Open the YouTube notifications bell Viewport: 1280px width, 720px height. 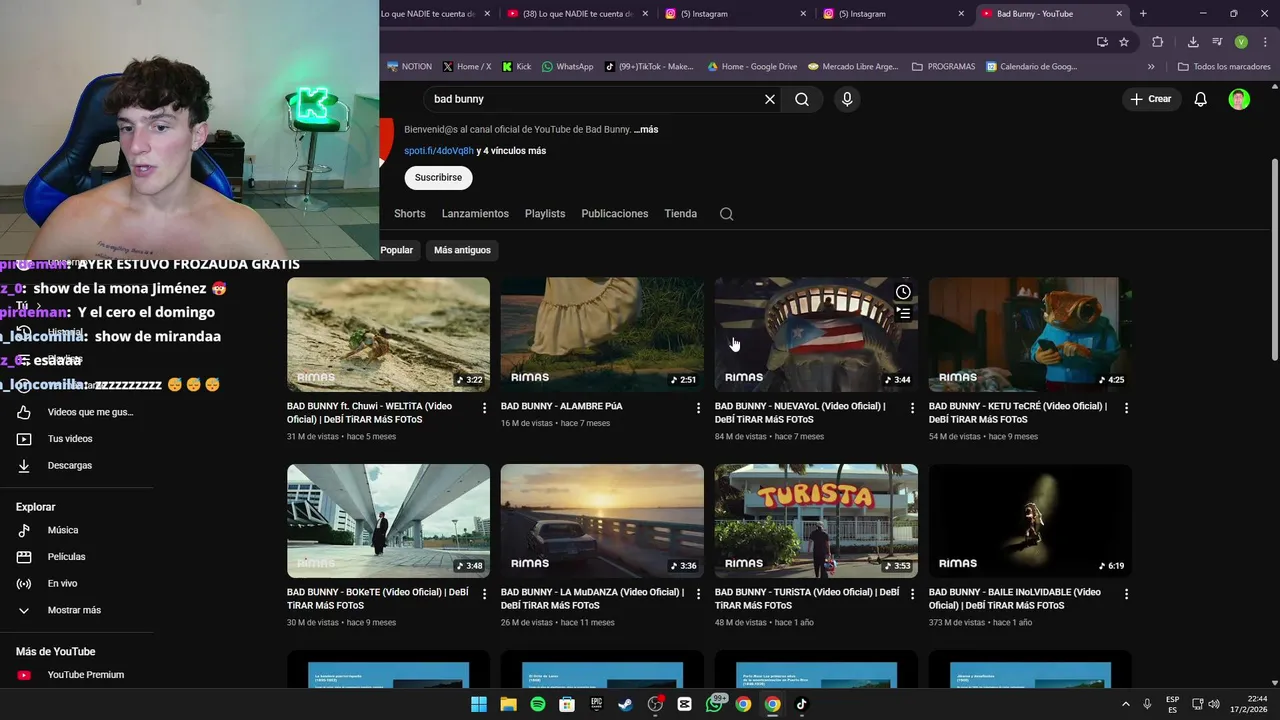[1201, 99]
